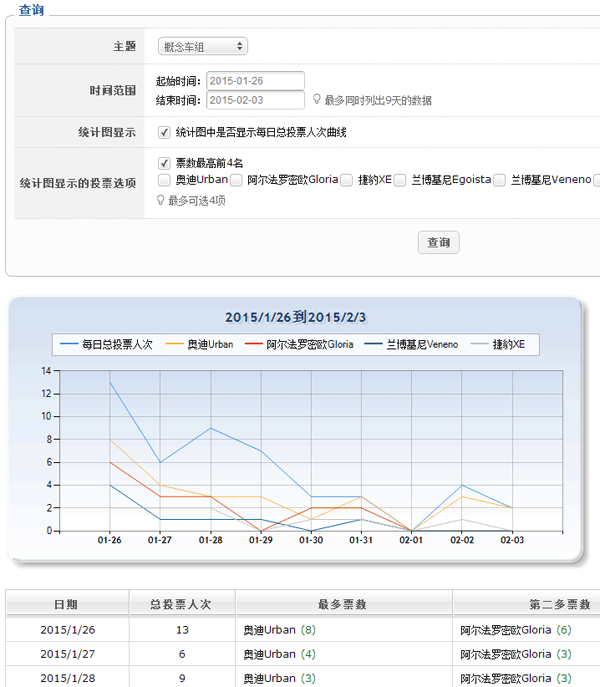600x687 pixels.
Task: Click the 第二多票数 column header
Action: pos(560,604)
